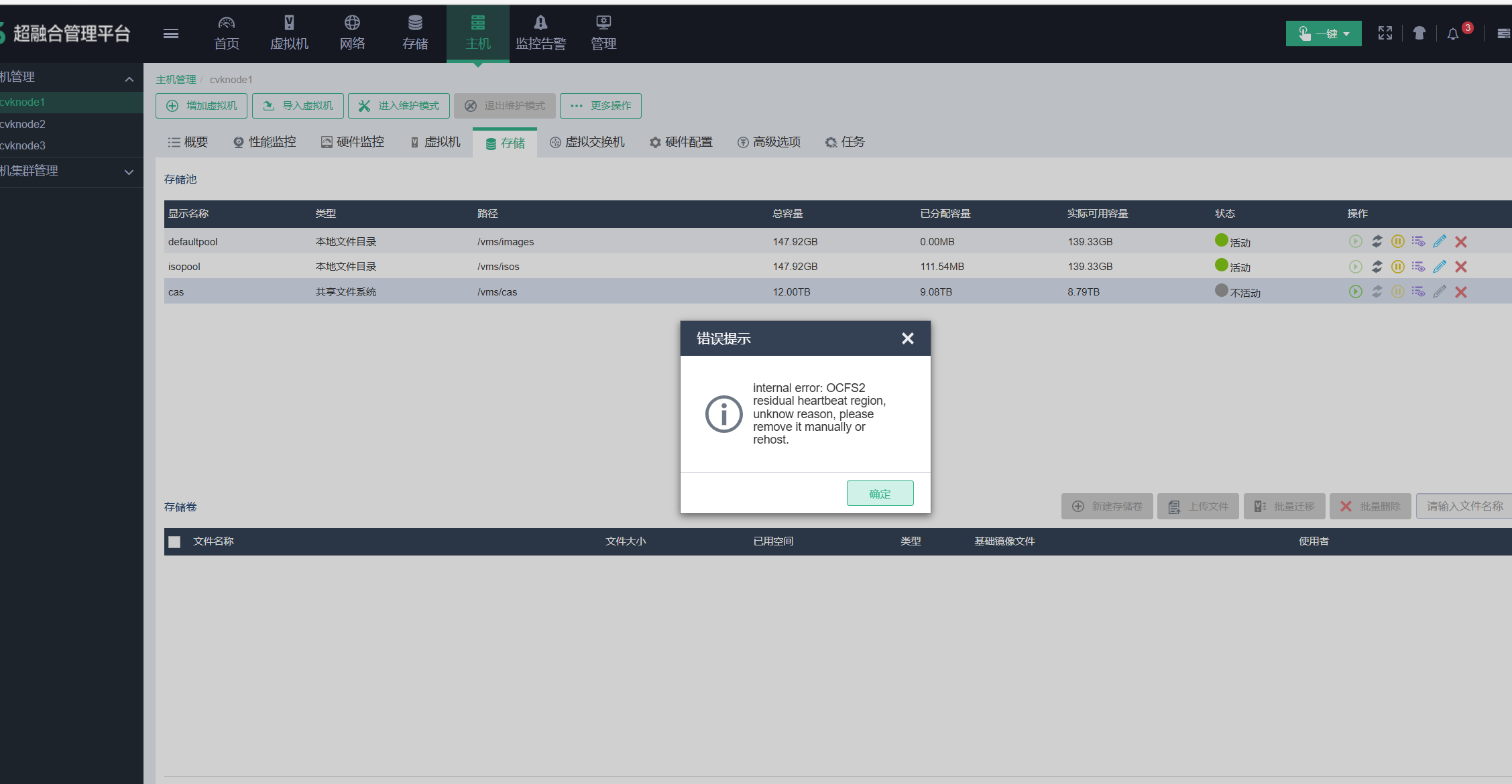1512x784 pixels.
Task: Edit the defaultpool storage pool
Action: [1439, 241]
